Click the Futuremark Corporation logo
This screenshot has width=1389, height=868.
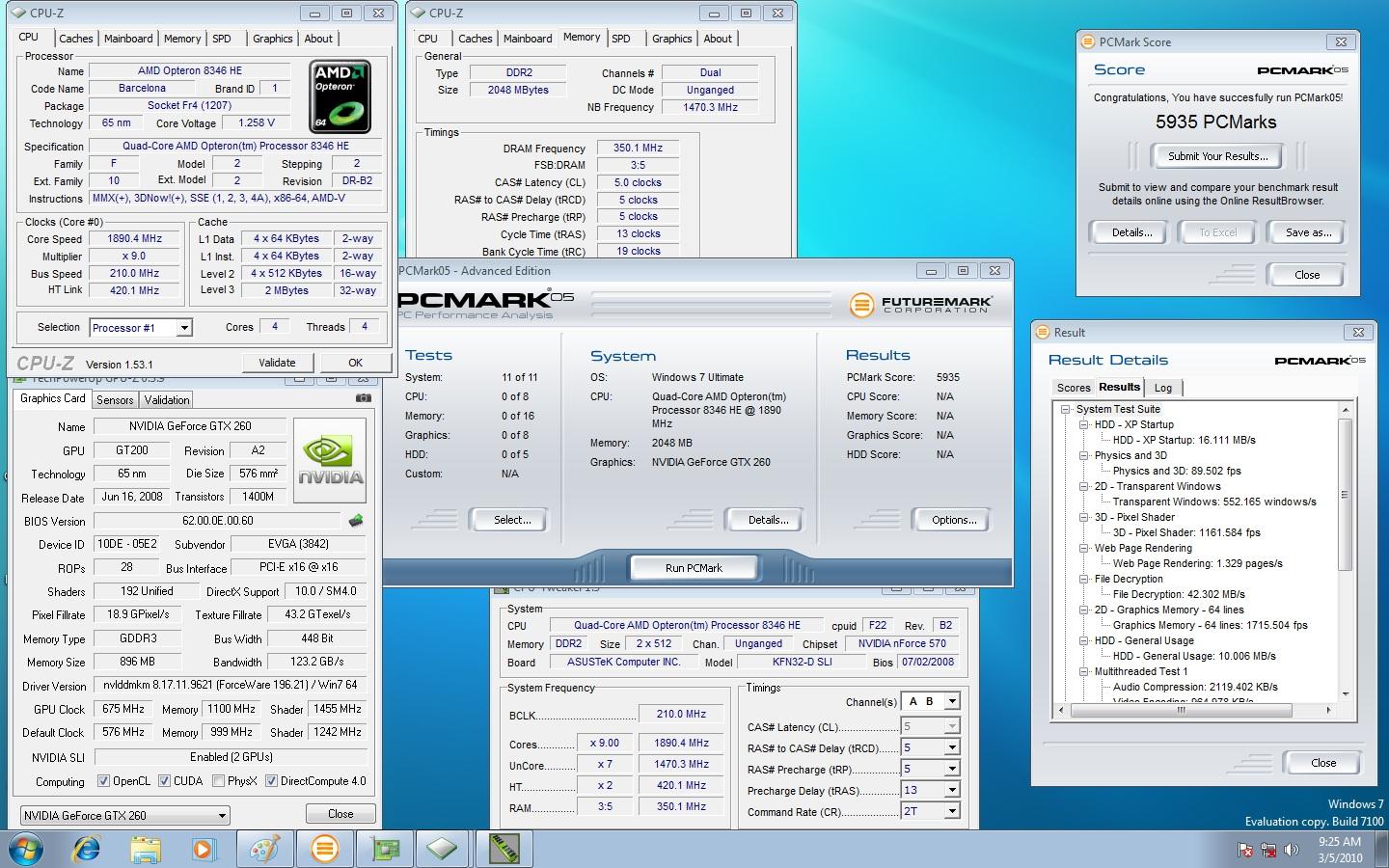click(x=920, y=304)
